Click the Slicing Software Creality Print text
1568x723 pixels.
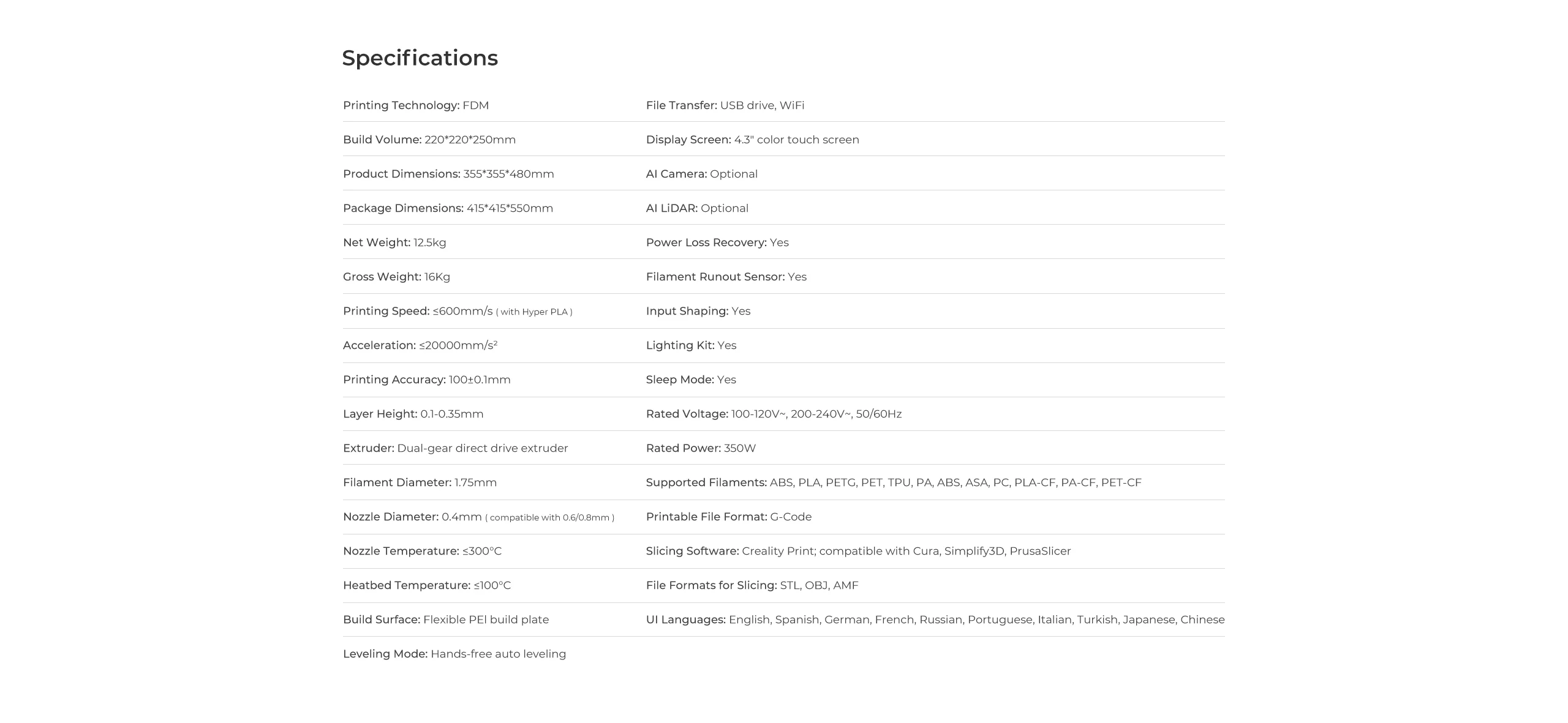[x=858, y=551]
